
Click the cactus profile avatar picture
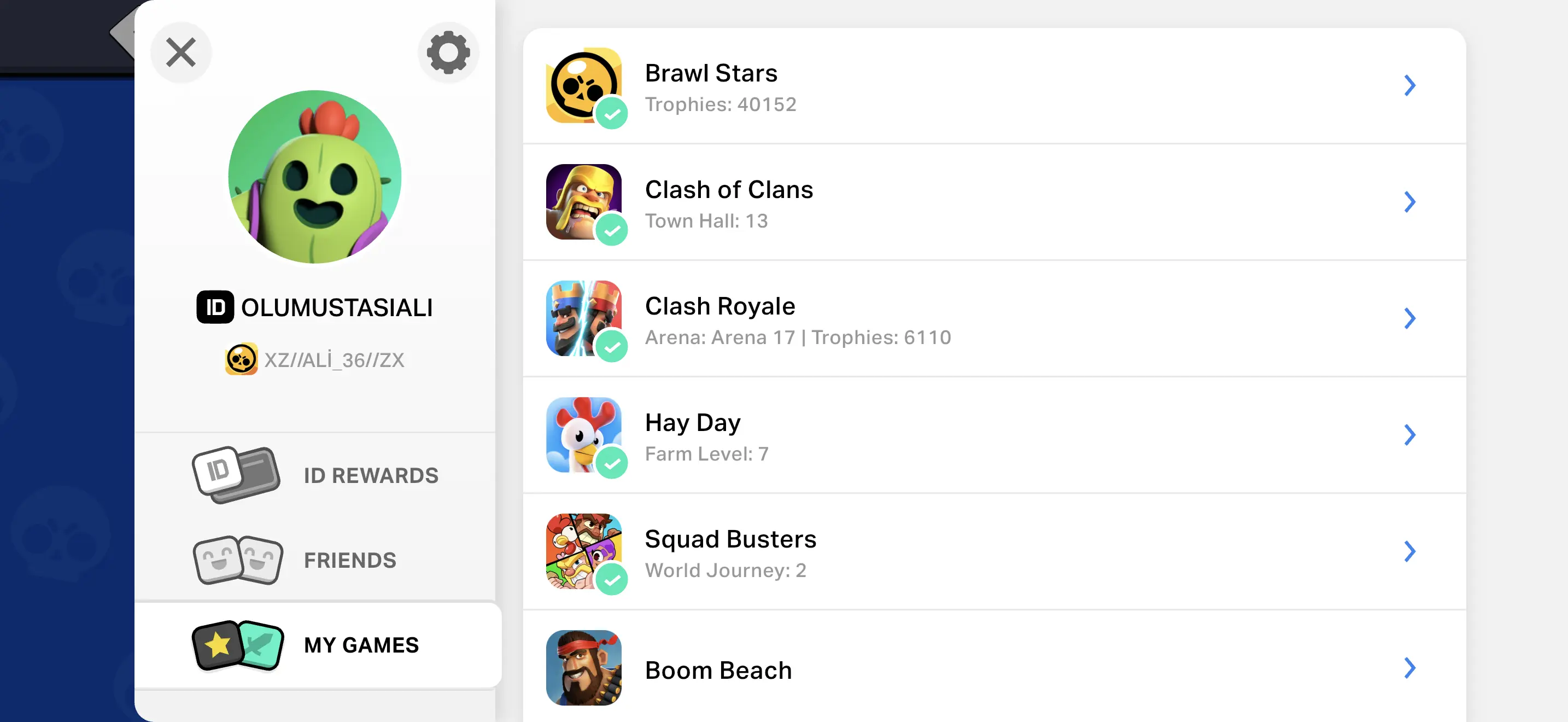click(315, 177)
